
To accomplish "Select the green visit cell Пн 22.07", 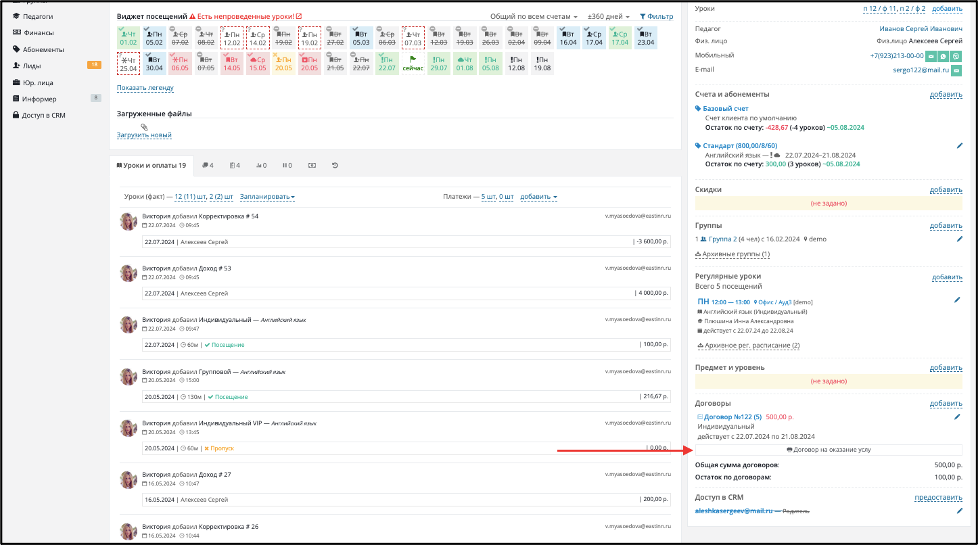I will [x=386, y=64].
